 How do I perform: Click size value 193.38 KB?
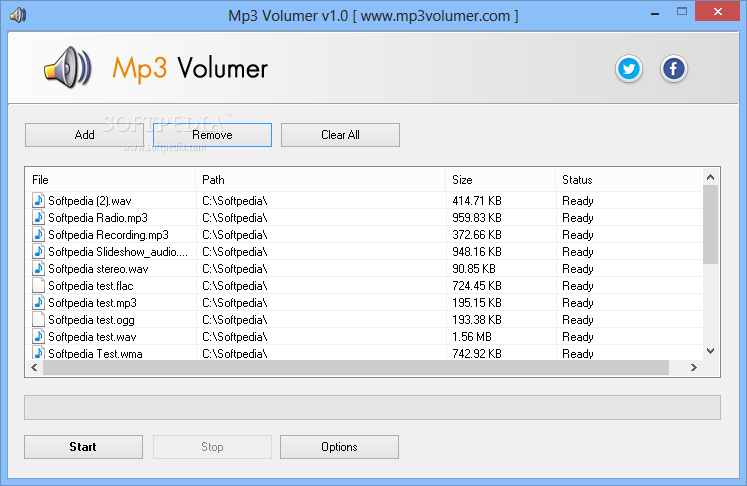coord(477,320)
